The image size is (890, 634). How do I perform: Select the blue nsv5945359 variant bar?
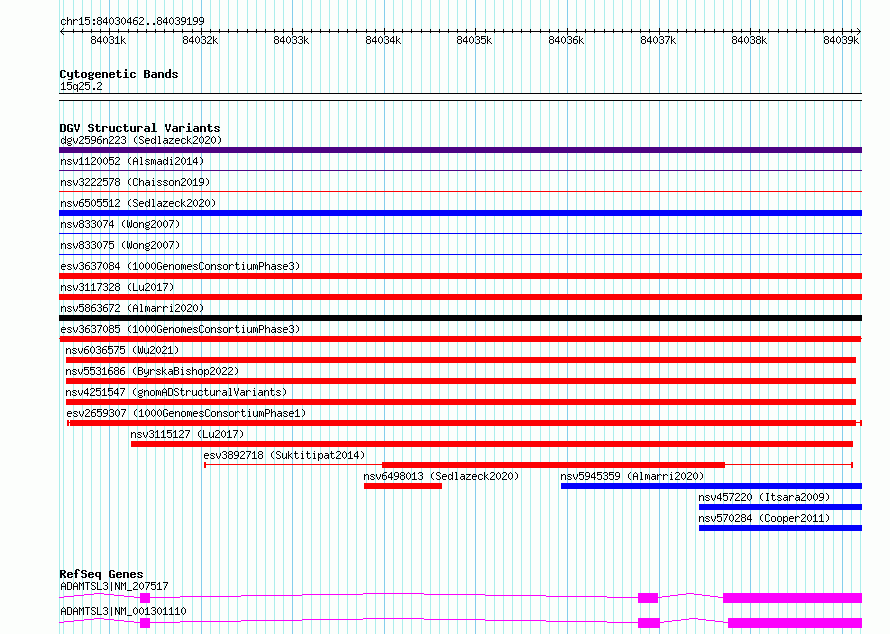coord(711,486)
